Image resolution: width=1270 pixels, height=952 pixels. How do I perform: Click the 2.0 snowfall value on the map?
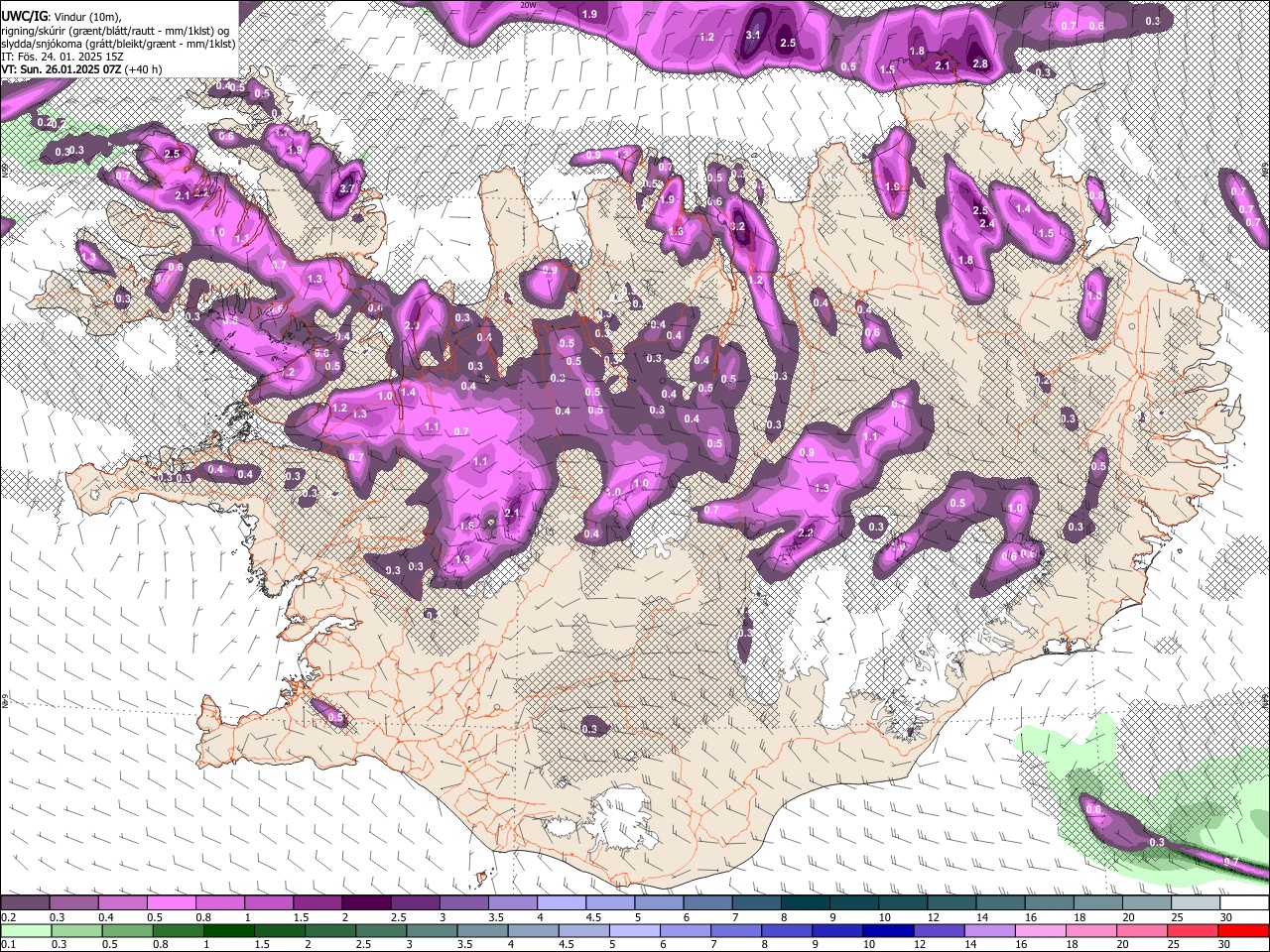(413, 325)
